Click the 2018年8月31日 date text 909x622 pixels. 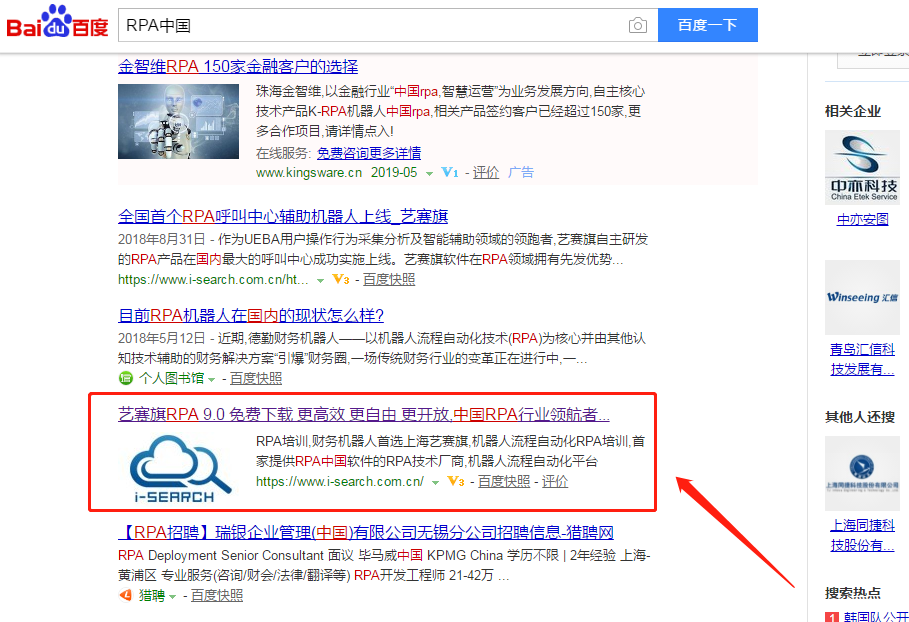click(x=162, y=239)
